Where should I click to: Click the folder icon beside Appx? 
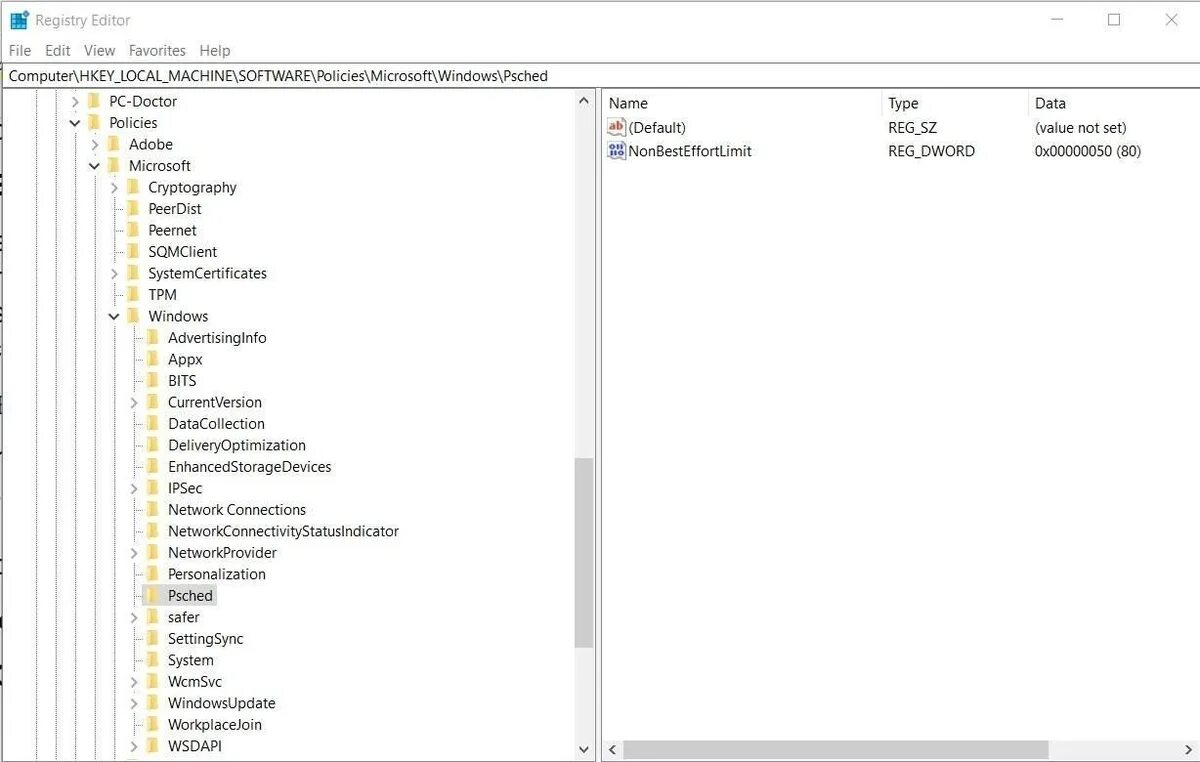[x=153, y=359]
